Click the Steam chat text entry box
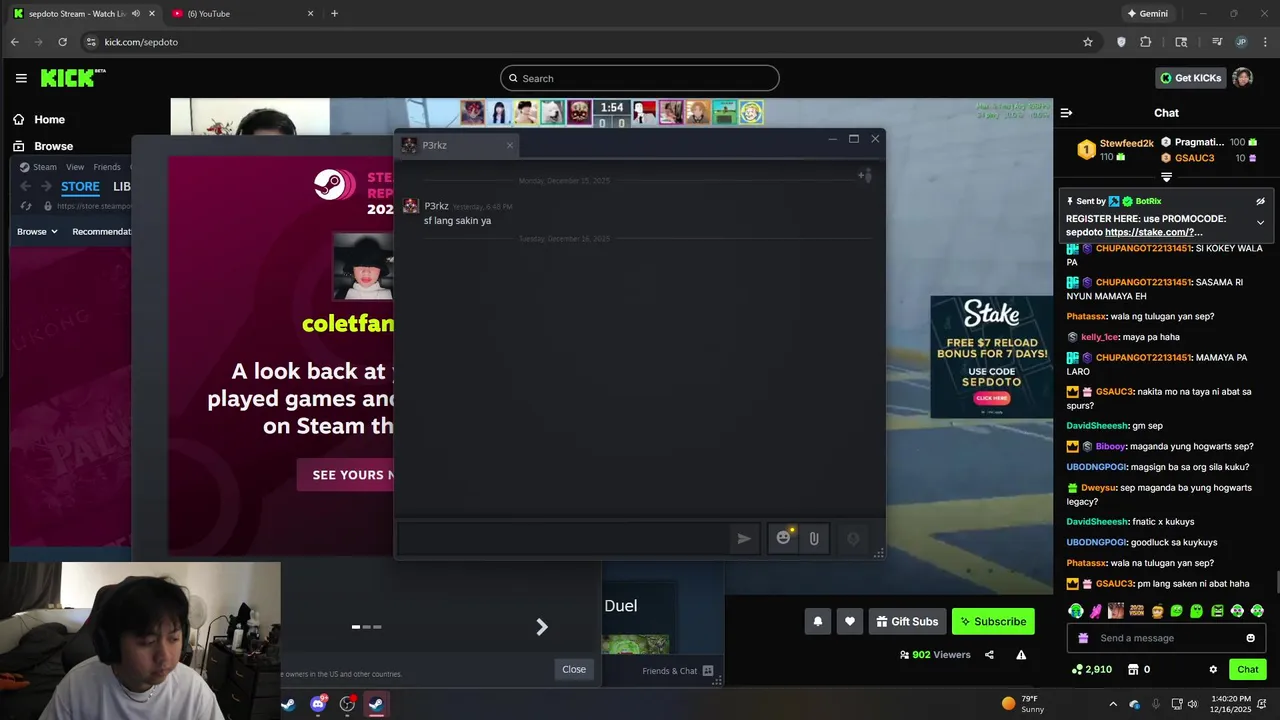The image size is (1280, 720). click(565, 538)
